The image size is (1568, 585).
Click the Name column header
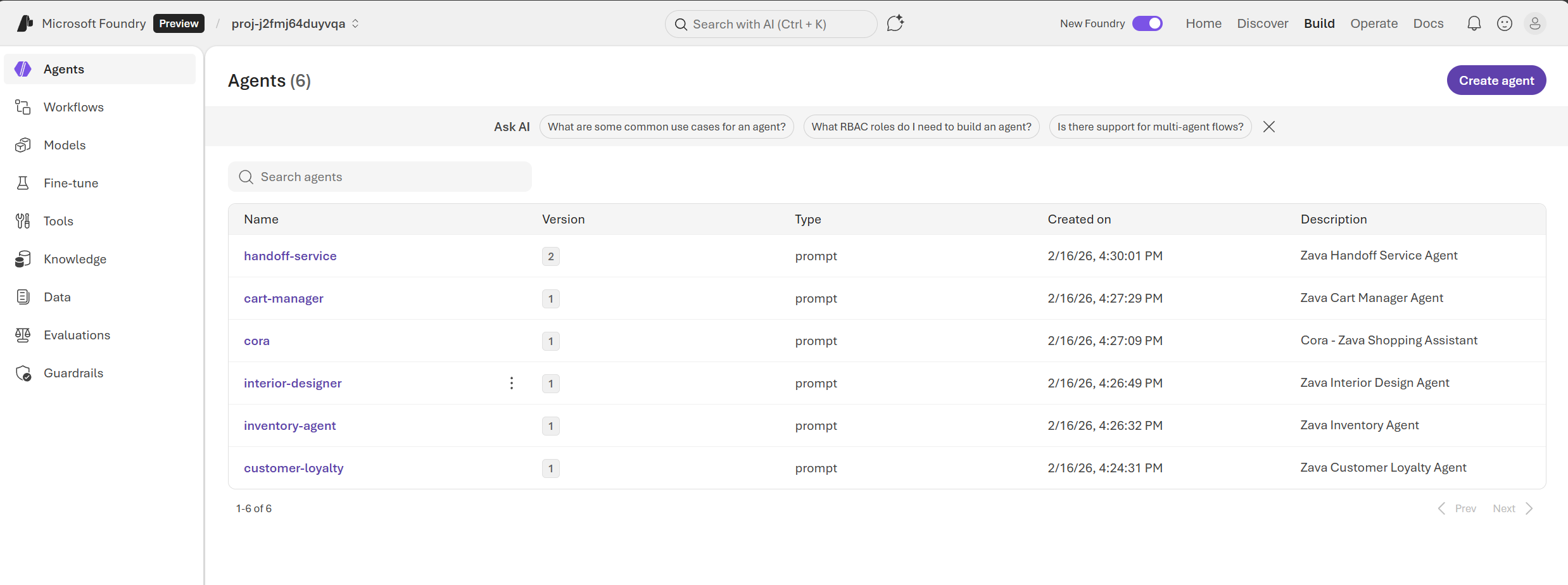(261, 219)
